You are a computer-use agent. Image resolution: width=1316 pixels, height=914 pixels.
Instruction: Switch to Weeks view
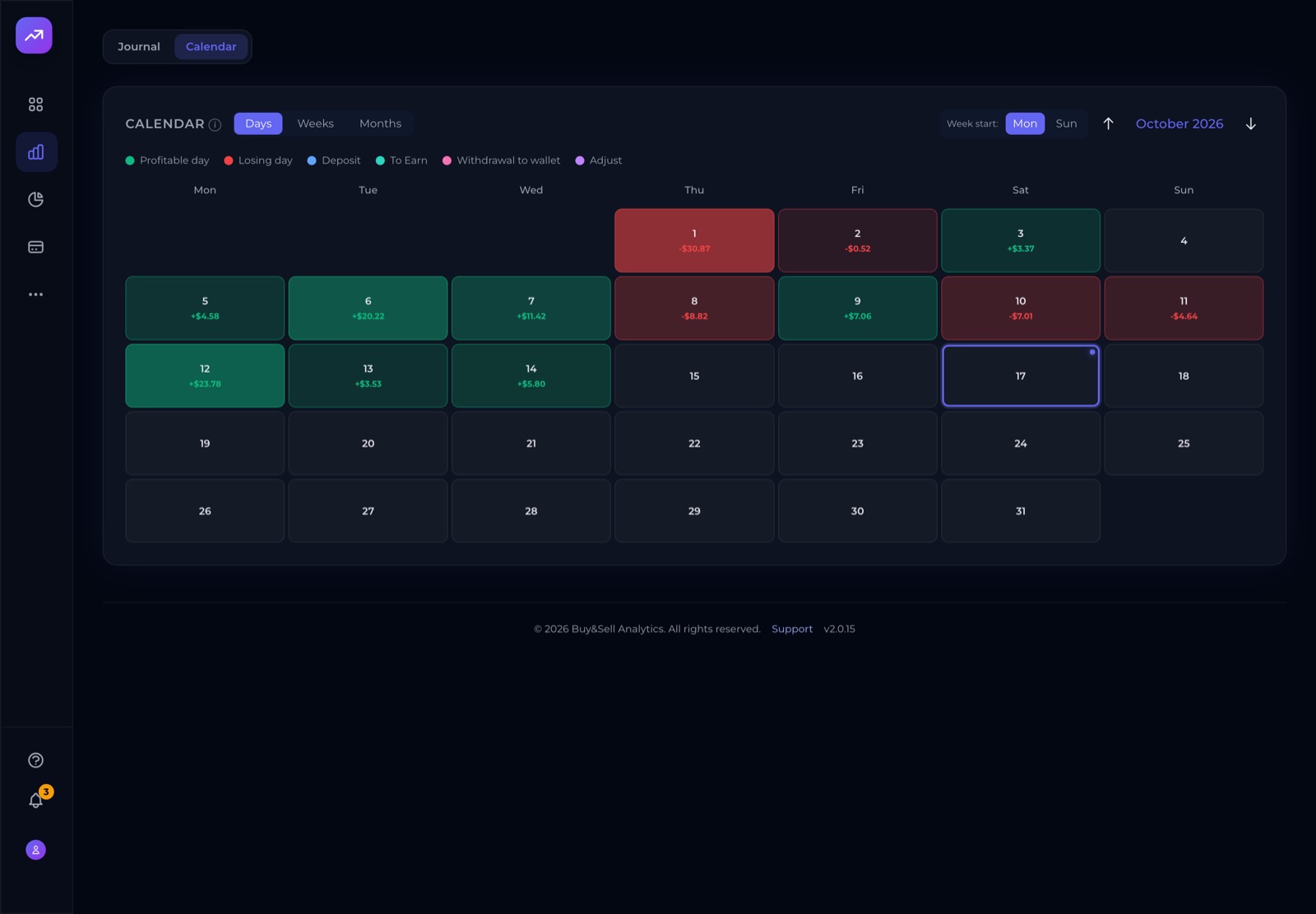tap(315, 123)
